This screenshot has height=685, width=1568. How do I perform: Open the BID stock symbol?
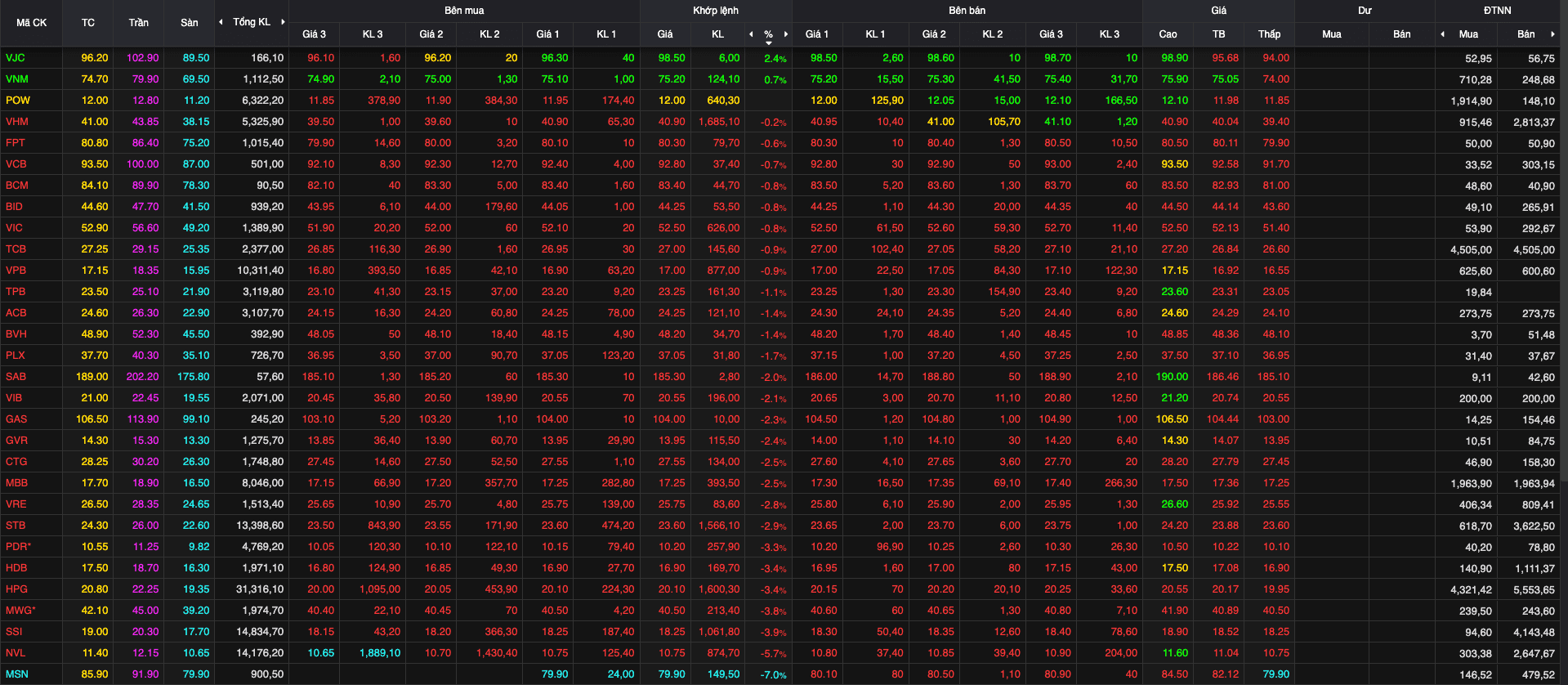pyautogui.click(x=14, y=207)
